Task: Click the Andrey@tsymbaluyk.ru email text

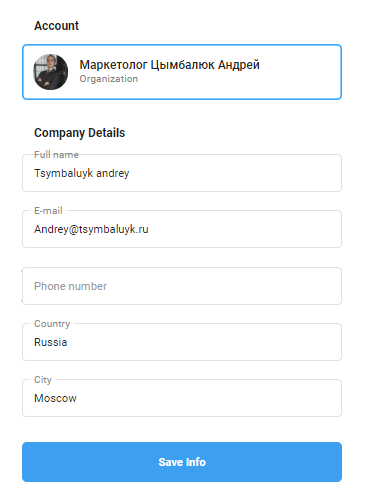Action: pos(91,229)
